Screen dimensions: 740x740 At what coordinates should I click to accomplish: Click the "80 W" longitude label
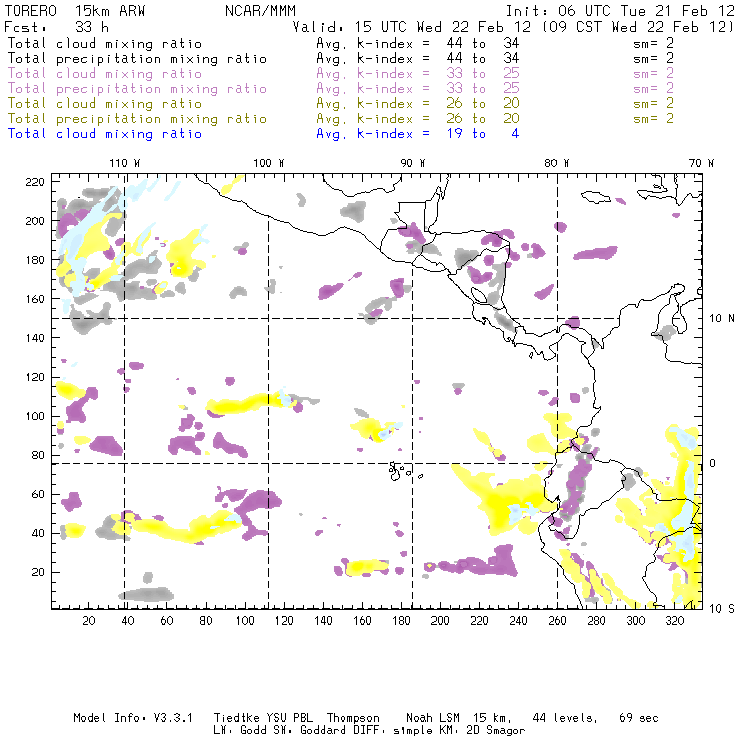(x=557, y=163)
